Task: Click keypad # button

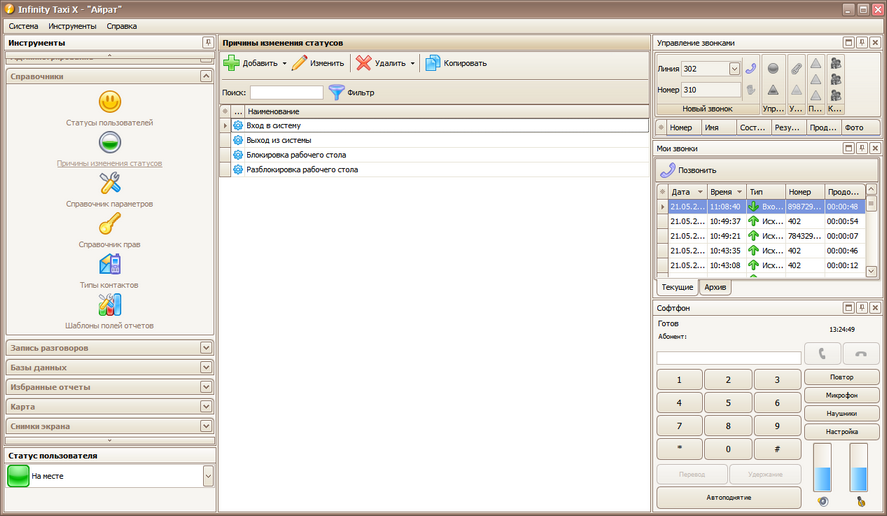Action: tap(777, 449)
